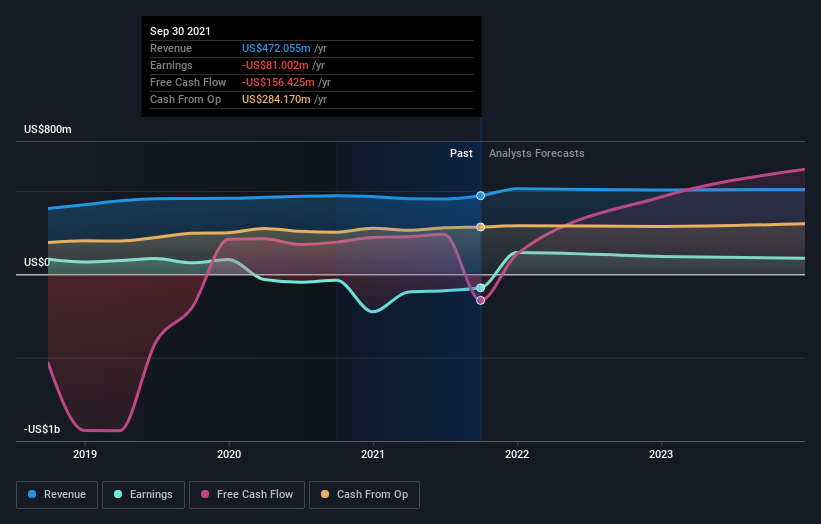This screenshot has height=524, width=821.
Task: Click the Sep 30 2021 tooltip date
Action: point(180,31)
